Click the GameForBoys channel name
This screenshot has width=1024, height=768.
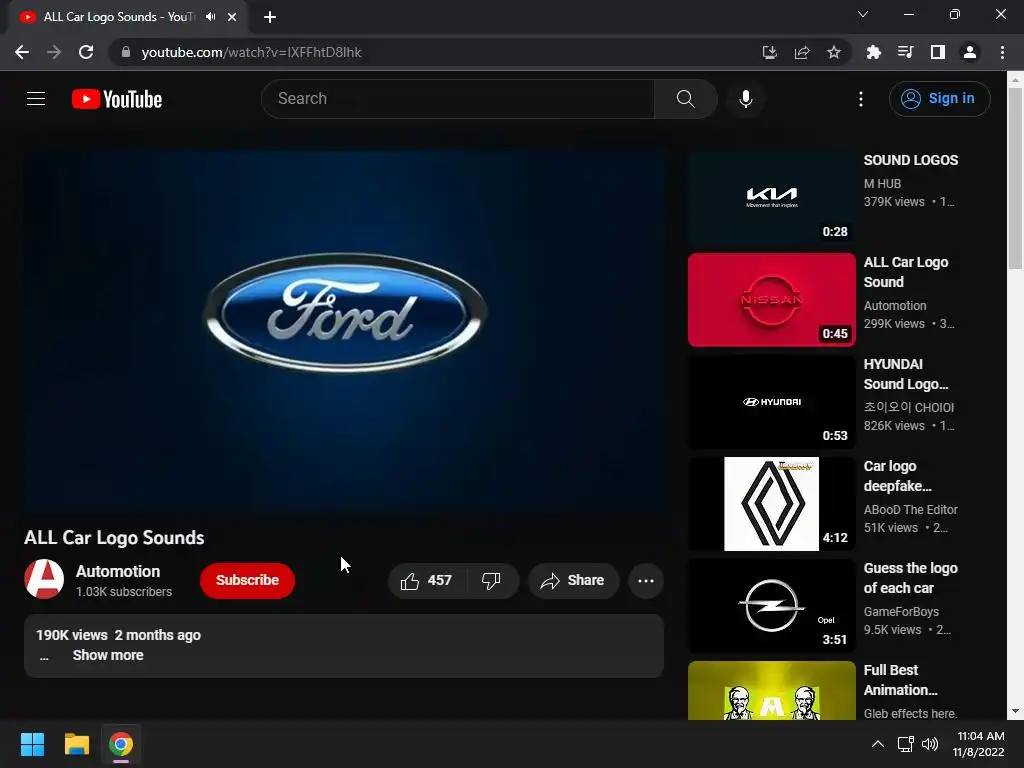pos(901,611)
